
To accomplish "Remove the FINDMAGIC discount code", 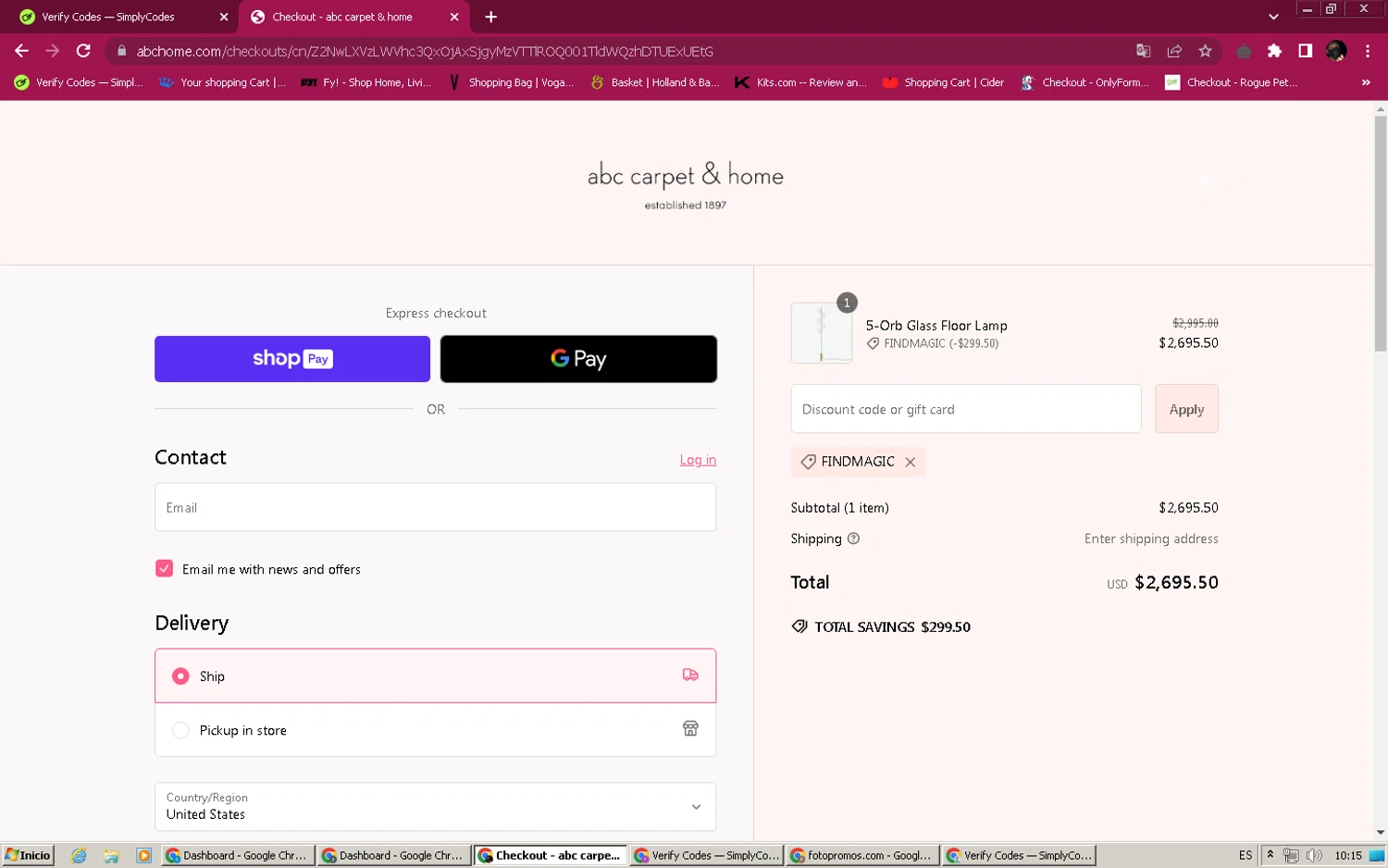I will (x=911, y=462).
